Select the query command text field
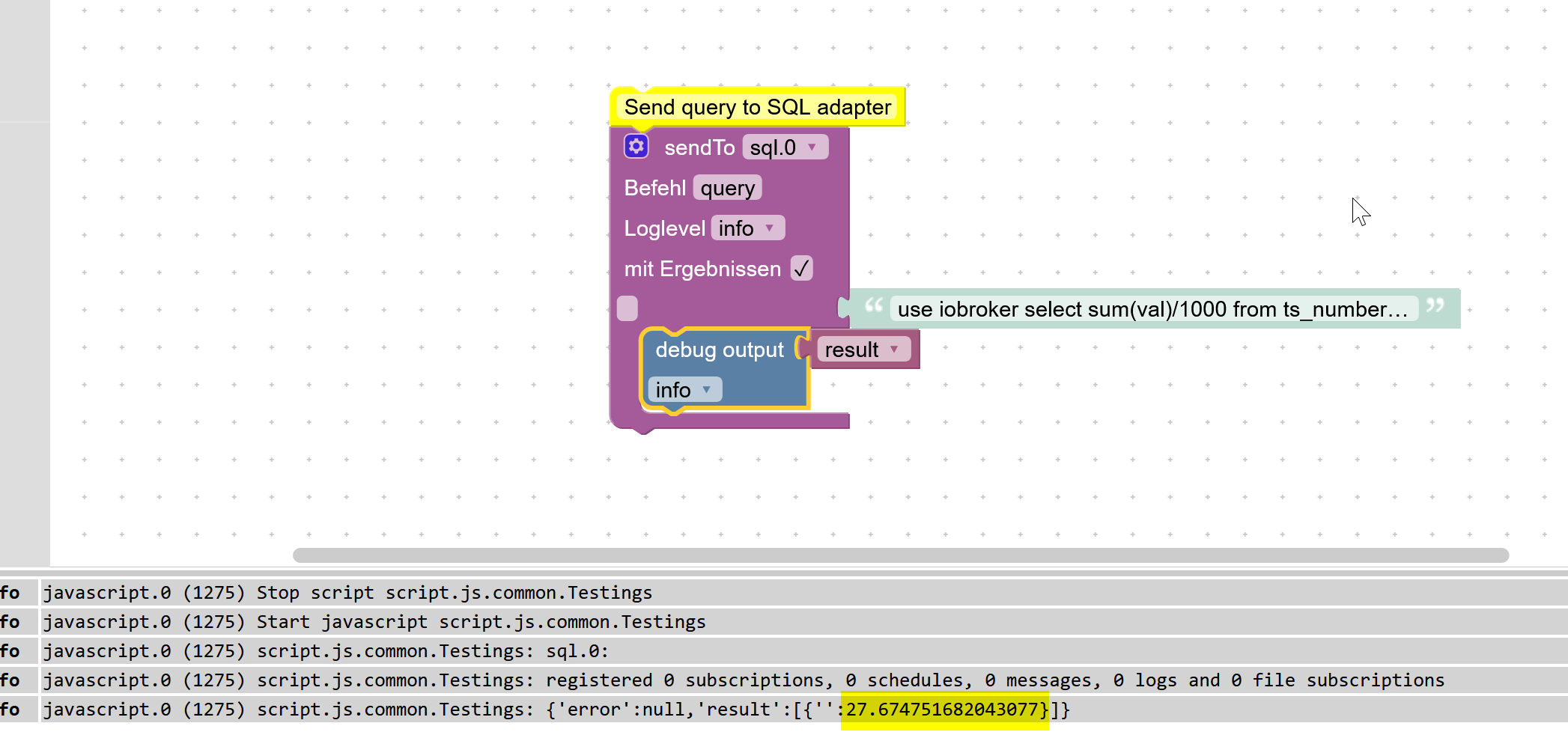The image size is (1568, 738). tap(726, 187)
